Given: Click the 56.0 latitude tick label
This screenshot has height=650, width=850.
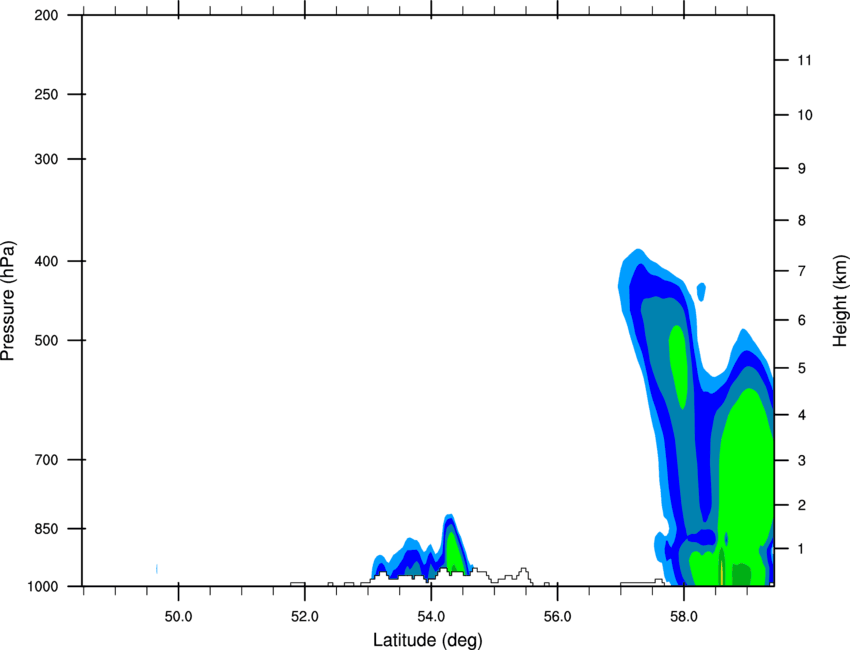Looking at the screenshot, I should (557, 616).
